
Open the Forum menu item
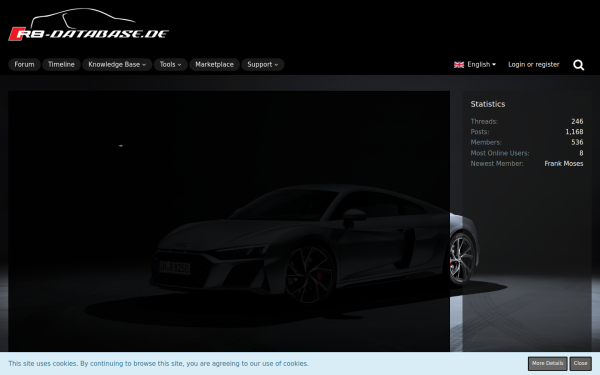[24, 65]
